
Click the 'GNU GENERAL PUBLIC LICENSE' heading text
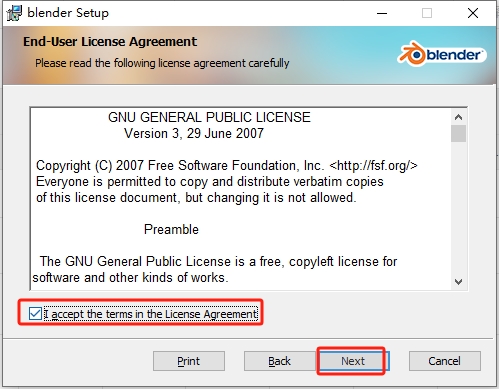[209, 117]
